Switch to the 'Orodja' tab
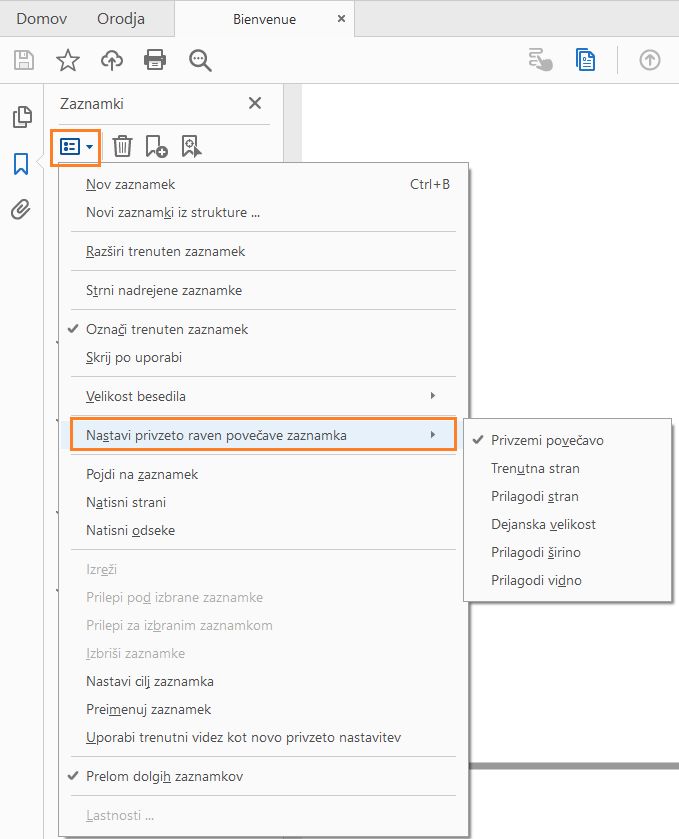 (121, 19)
